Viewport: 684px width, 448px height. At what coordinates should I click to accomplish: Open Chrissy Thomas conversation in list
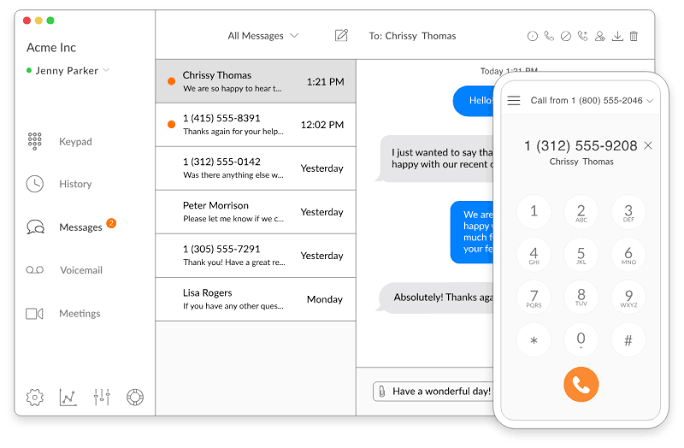coord(256,82)
